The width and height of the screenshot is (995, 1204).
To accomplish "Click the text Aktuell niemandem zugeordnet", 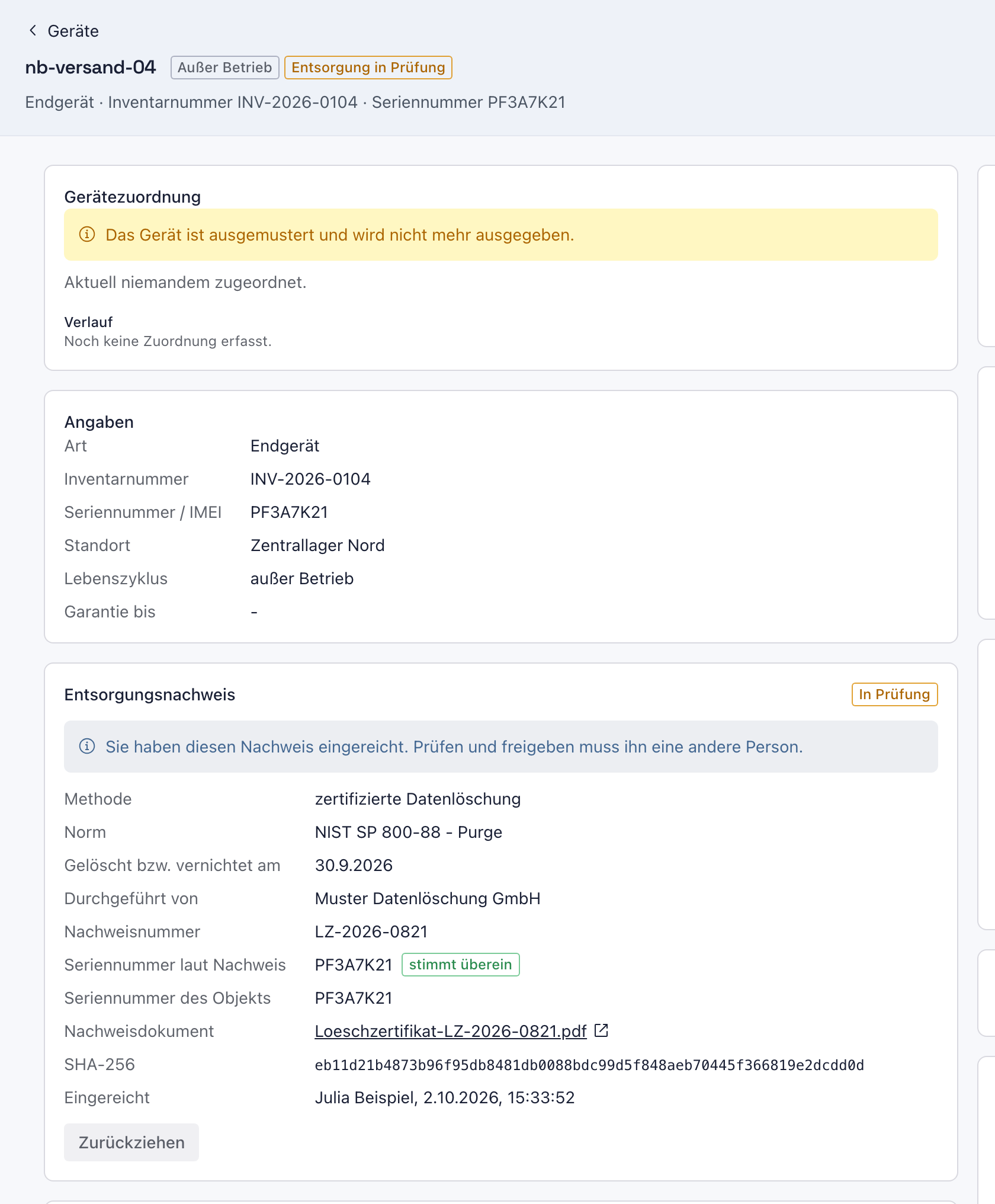I will (185, 282).
